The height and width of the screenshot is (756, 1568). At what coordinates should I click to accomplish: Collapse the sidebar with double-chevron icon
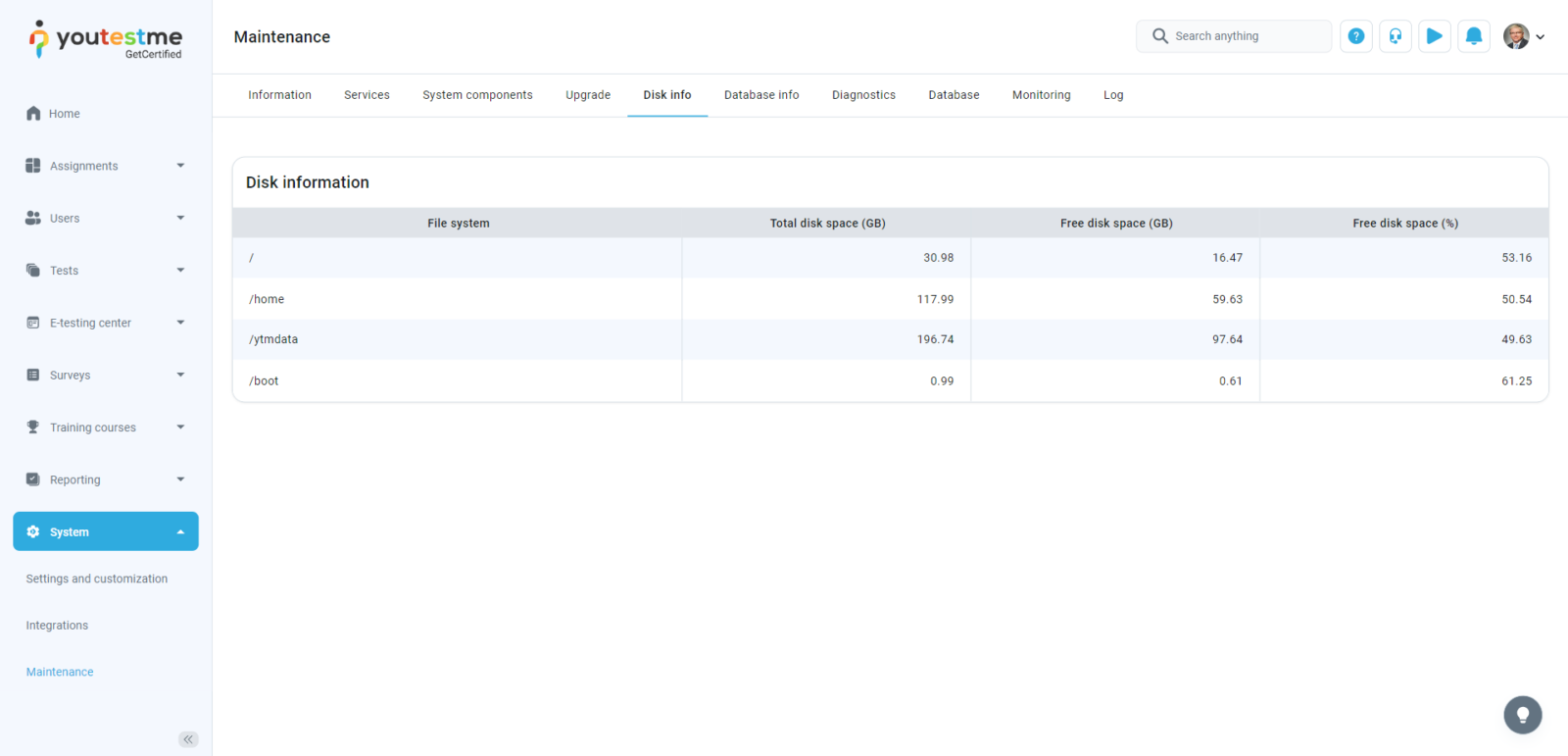[188, 739]
